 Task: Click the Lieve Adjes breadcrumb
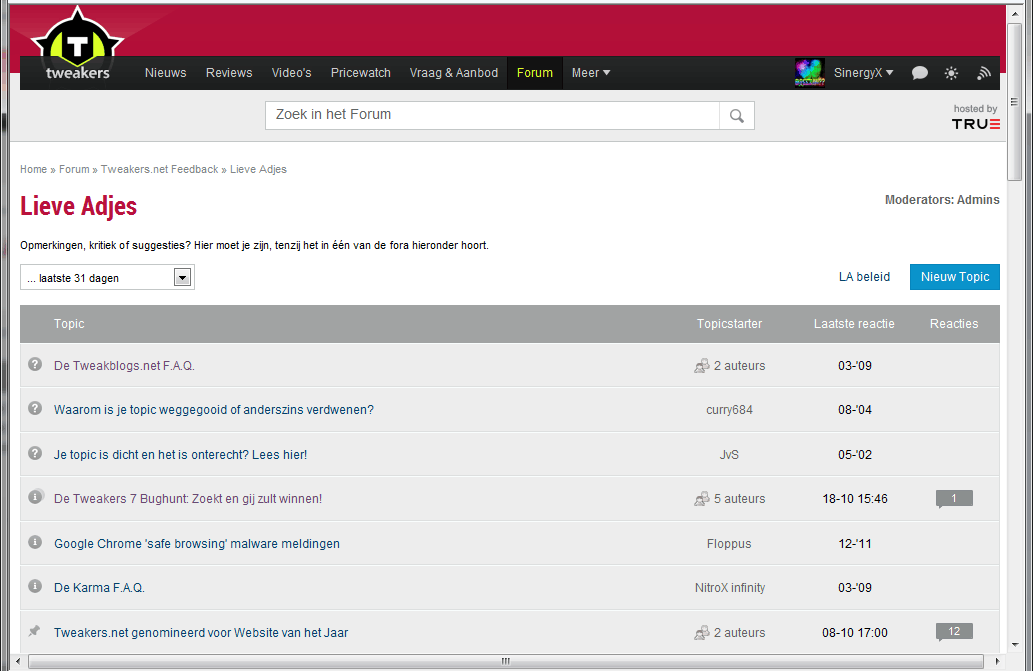click(x=258, y=169)
